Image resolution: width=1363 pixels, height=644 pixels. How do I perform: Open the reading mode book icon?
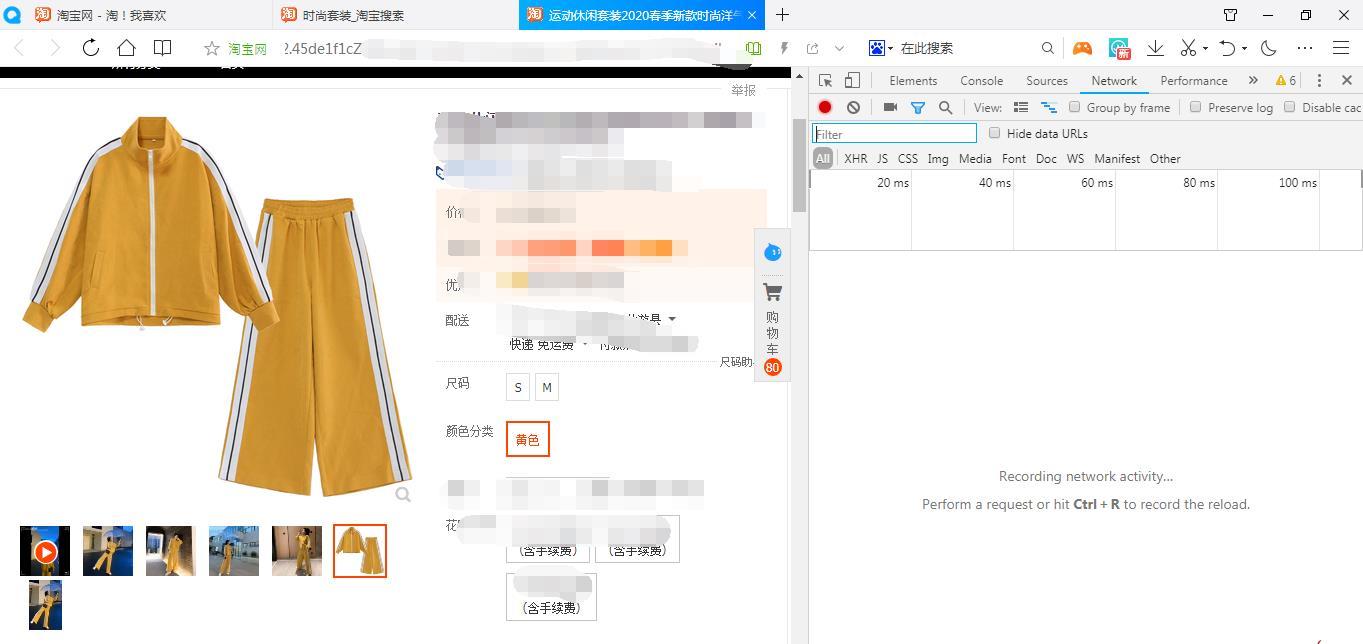[162, 47]
